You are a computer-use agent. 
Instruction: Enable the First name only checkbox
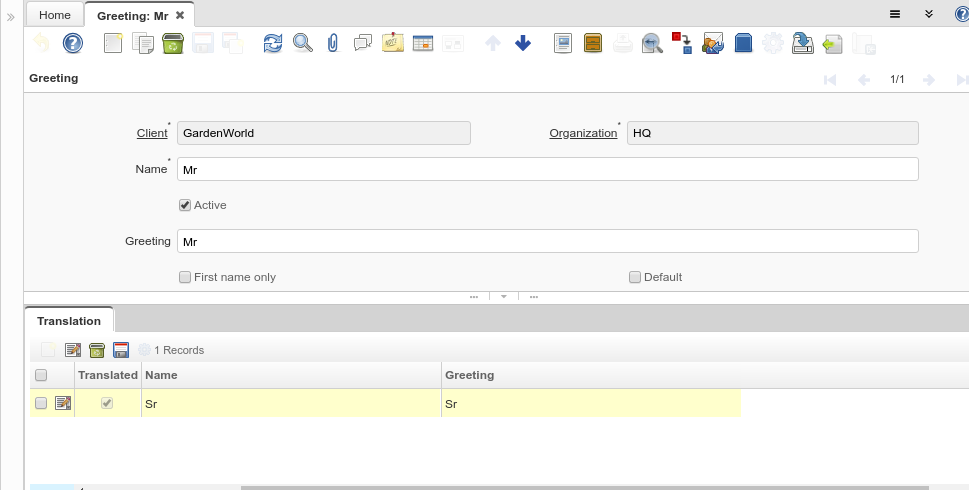pyautogui.click(x=185, y=277)
